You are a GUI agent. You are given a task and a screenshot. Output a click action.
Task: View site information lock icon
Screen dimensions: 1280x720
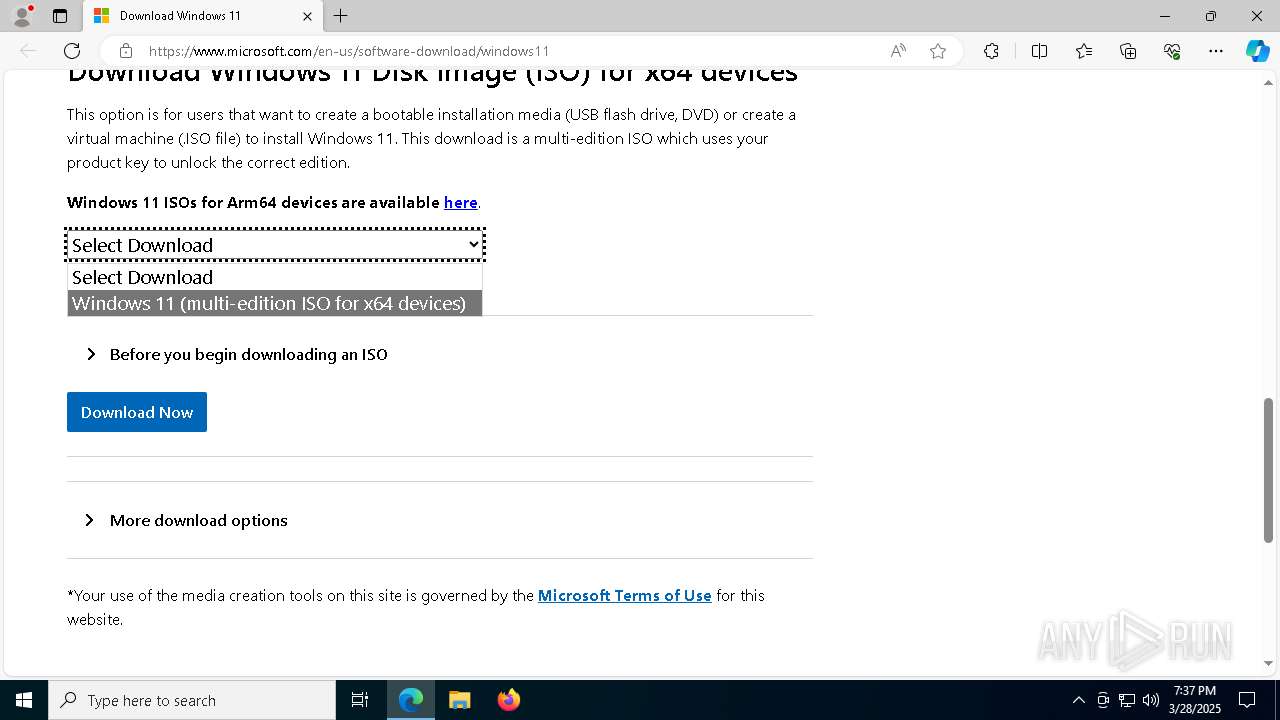[x=125, y=51]
